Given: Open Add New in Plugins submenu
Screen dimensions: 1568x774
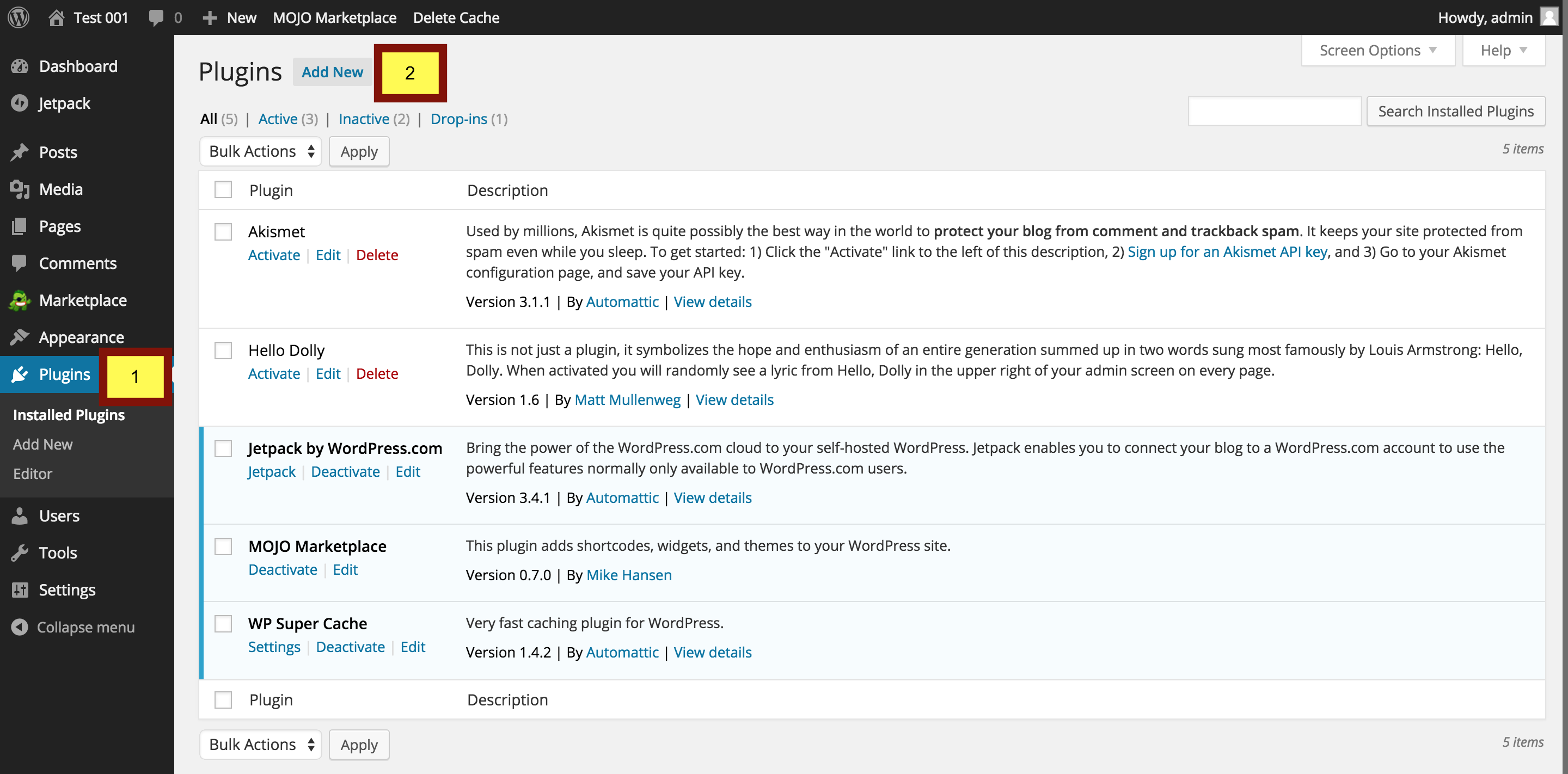Looking at the screenshot, I should [x=42, y=444].
